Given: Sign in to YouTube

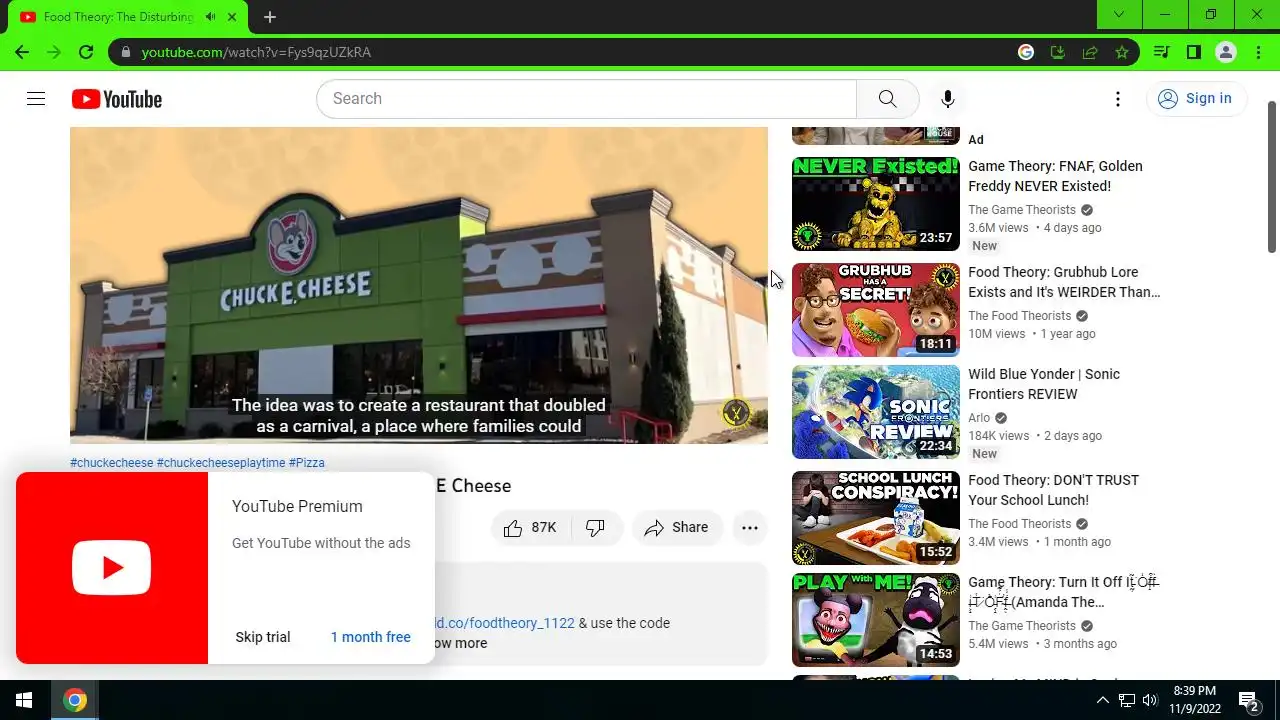Looking at the screenshot, I should click(1195, 98).
